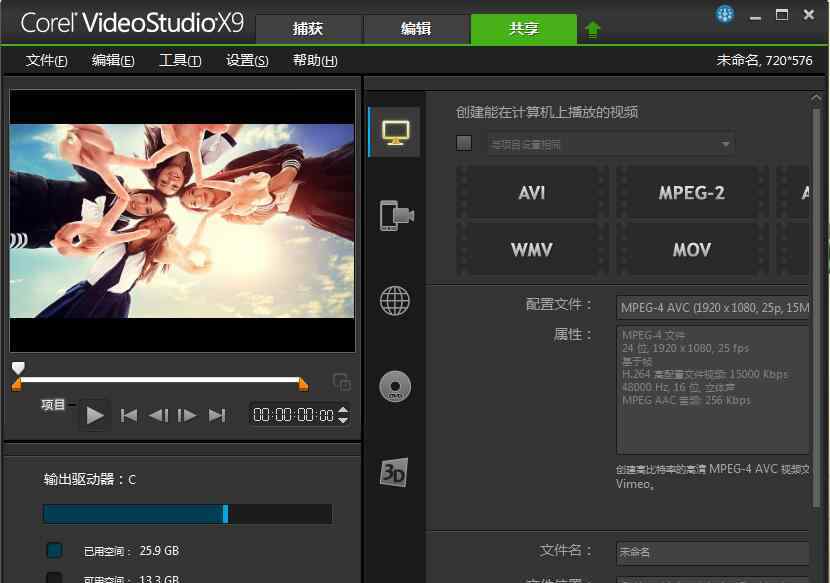Viewport: 830px width, 583px height.
Task: Decrease timecode with down stepper arrow
Action: (343, 420)
